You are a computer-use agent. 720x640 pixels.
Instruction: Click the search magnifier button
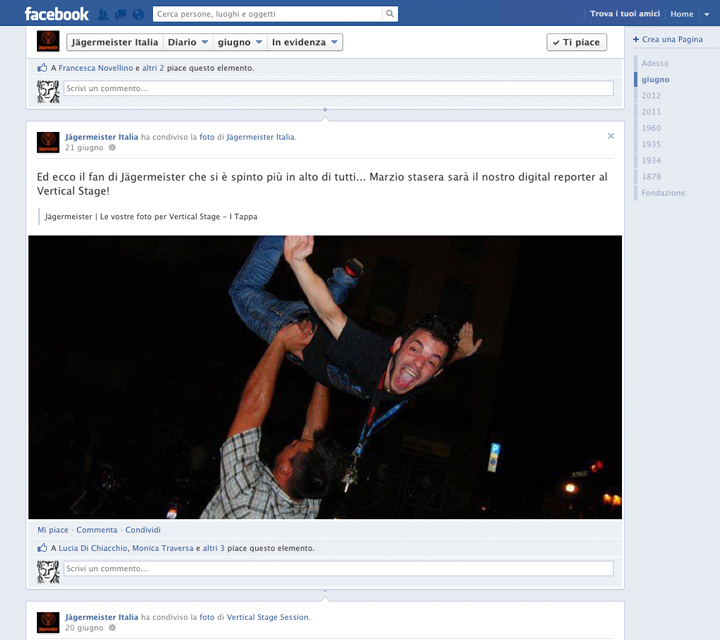coord(389,14)
